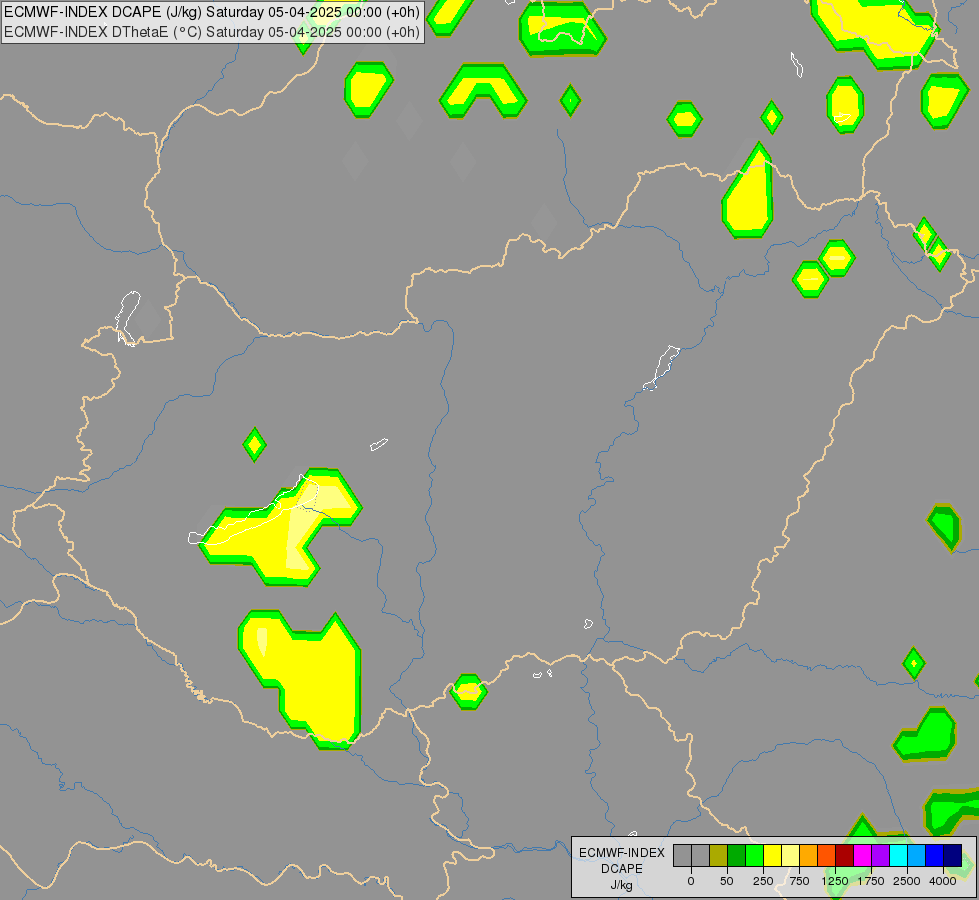Click the J/kg unit label in legend
This screenshot has width=979, height=900.
pyautogui.click(x=621, y=885)
